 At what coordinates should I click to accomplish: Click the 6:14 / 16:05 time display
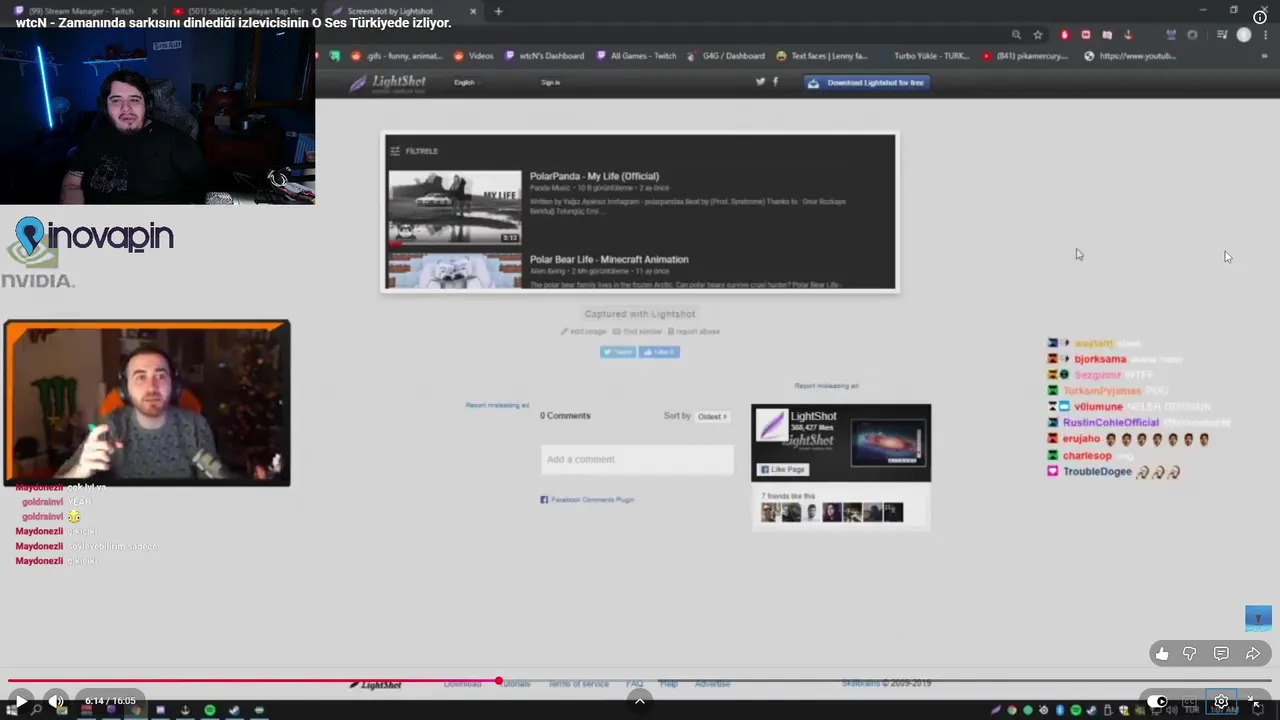pos(110,701)
